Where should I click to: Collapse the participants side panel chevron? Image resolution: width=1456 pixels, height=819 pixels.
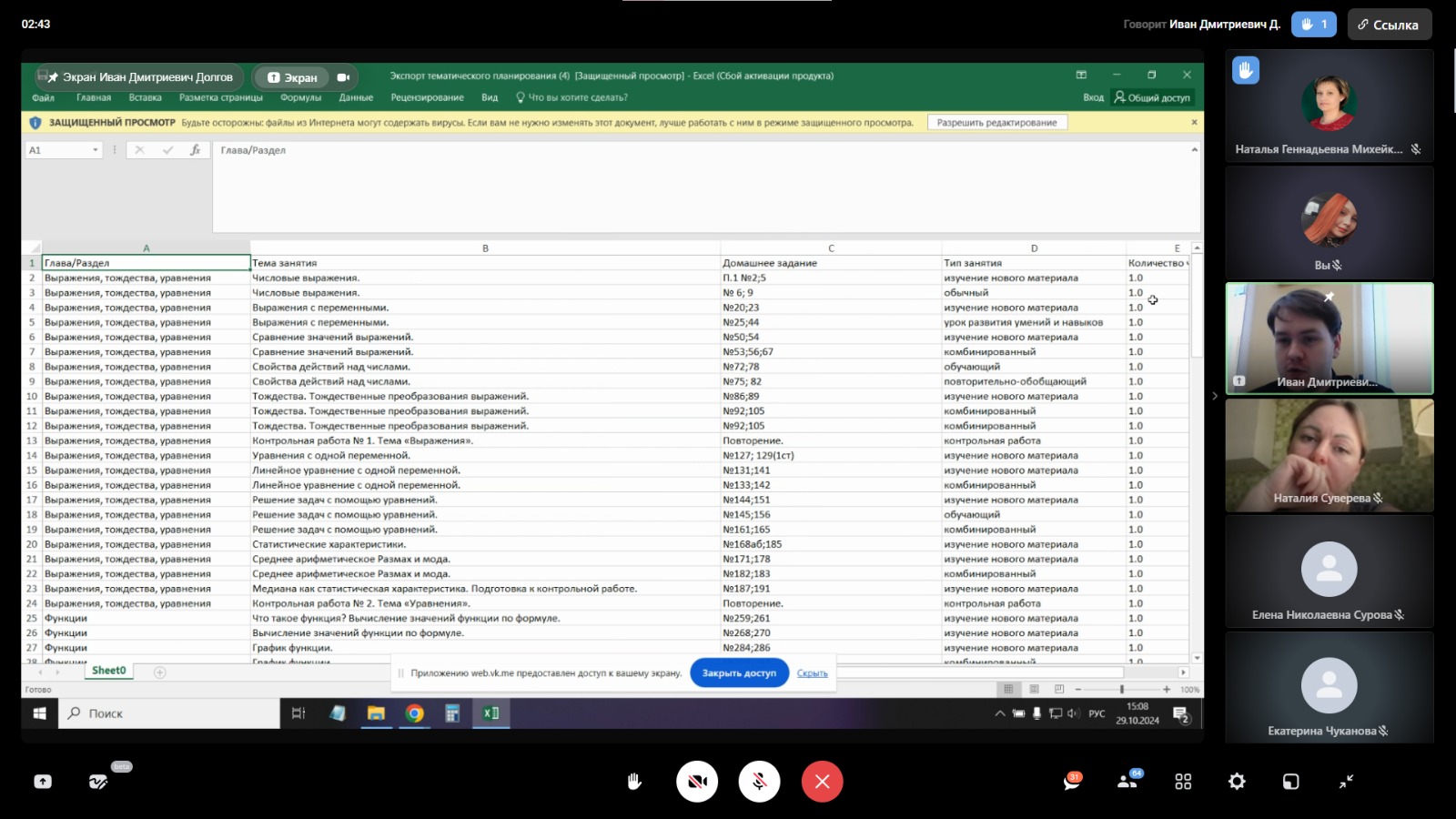[1214, 396]
